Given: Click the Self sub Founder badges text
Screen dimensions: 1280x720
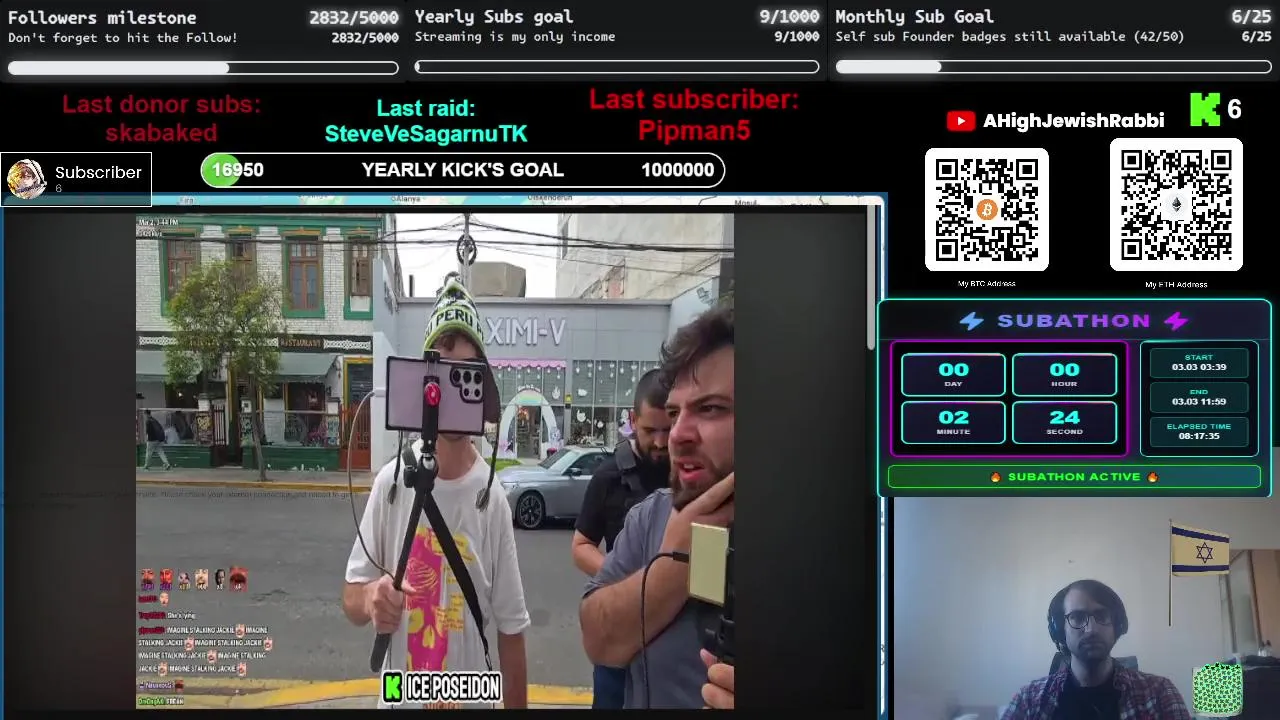Looking at the screenshot, I should pos(1010,37).
